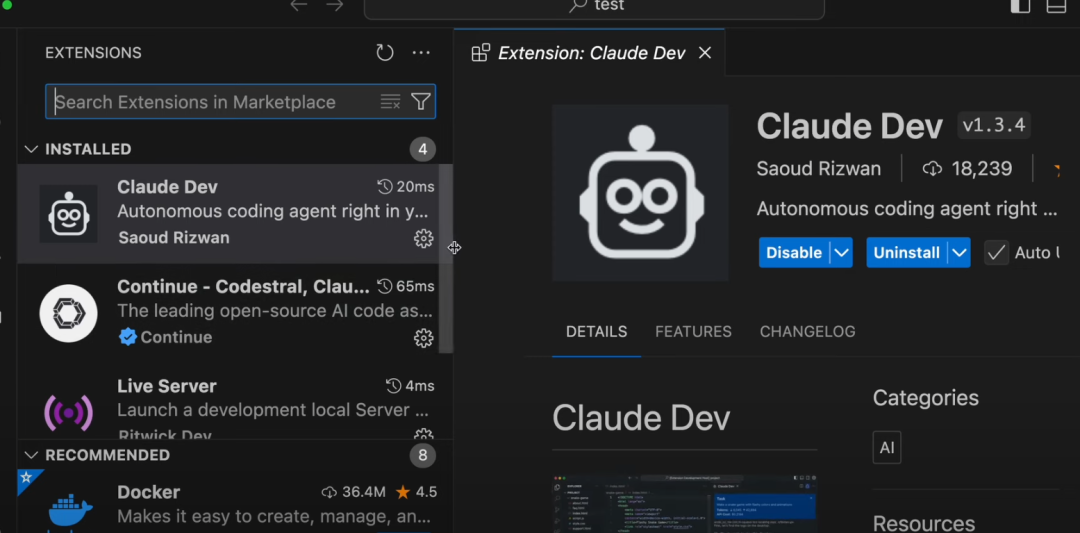
Task: Refresh the extensions list
Action: tap(384, 53)
